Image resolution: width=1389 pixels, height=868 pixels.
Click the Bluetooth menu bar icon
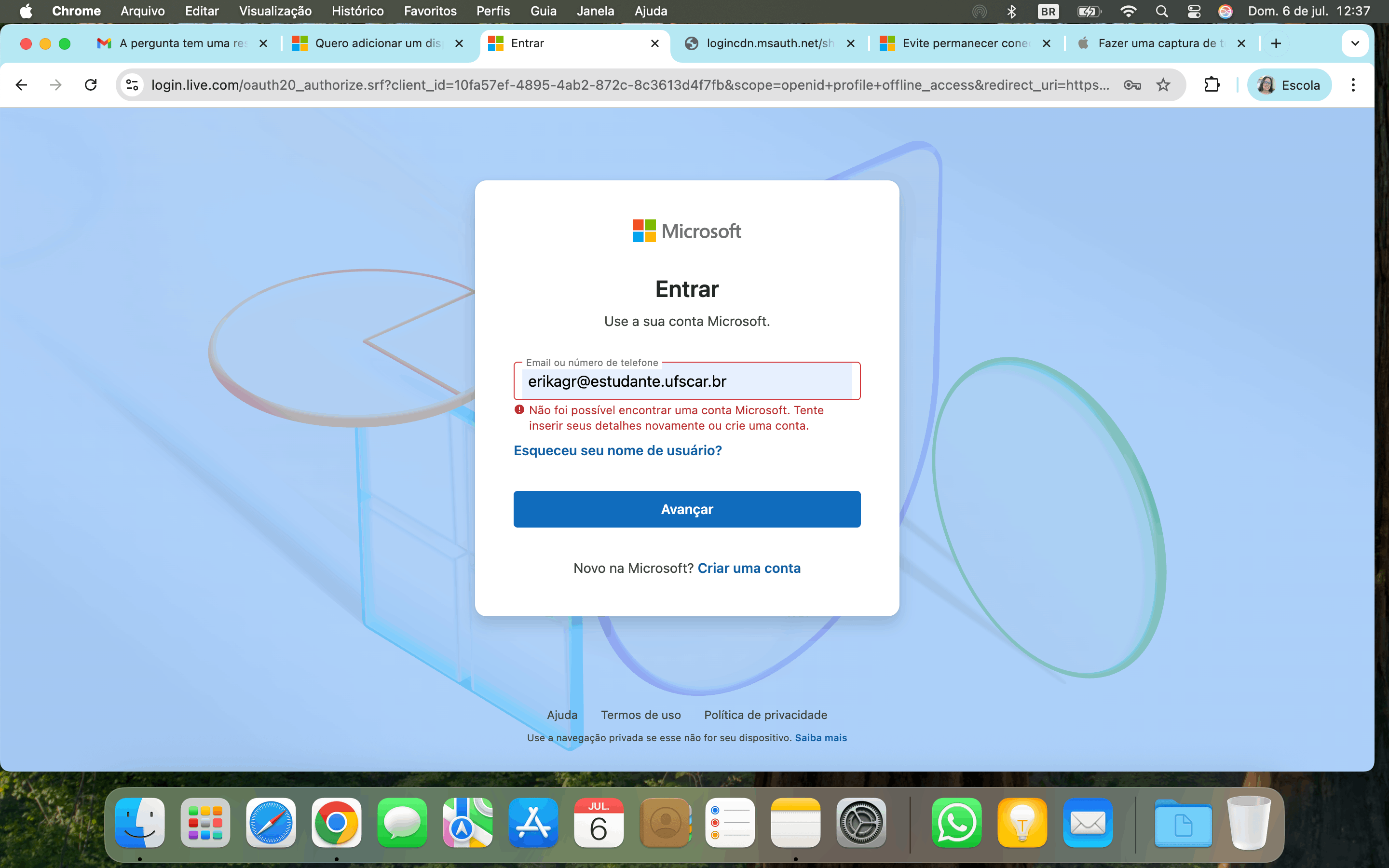(x=1011, y=12)
